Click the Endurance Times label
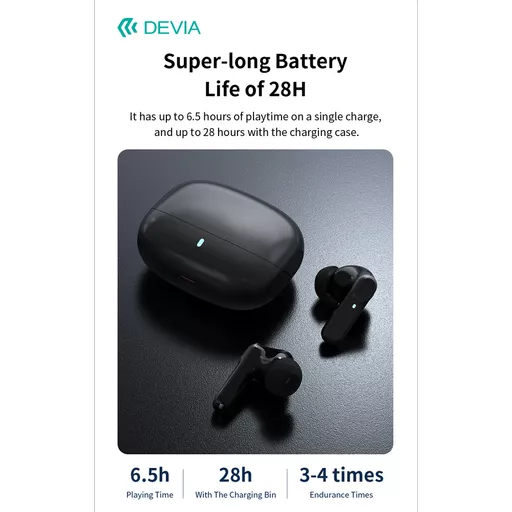The height and width of the screenshot is (512, 512). [x=341, y=495]
